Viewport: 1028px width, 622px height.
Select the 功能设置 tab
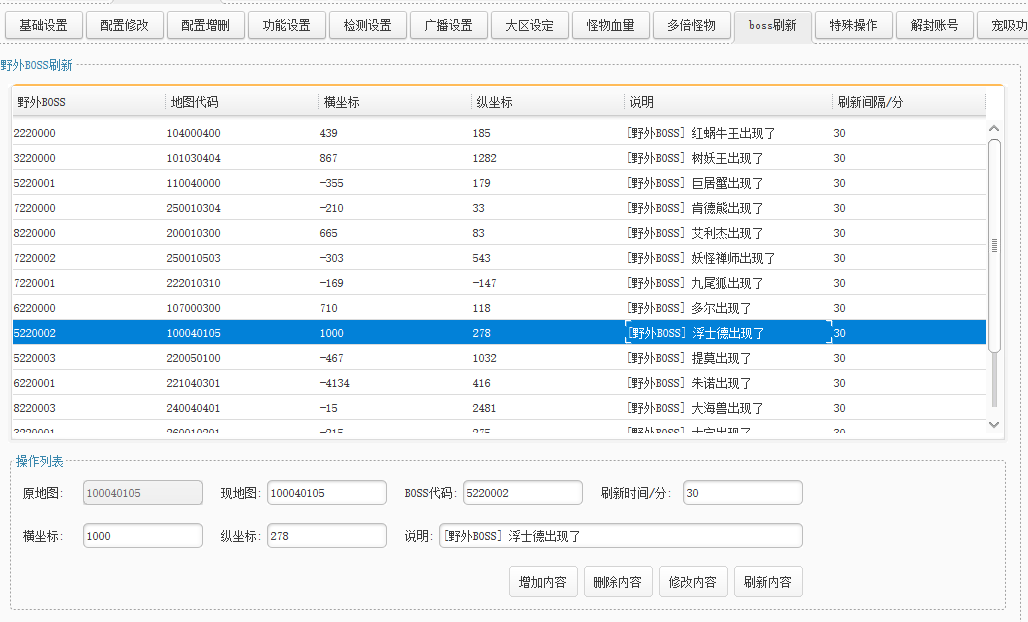[x=287, y=26]
